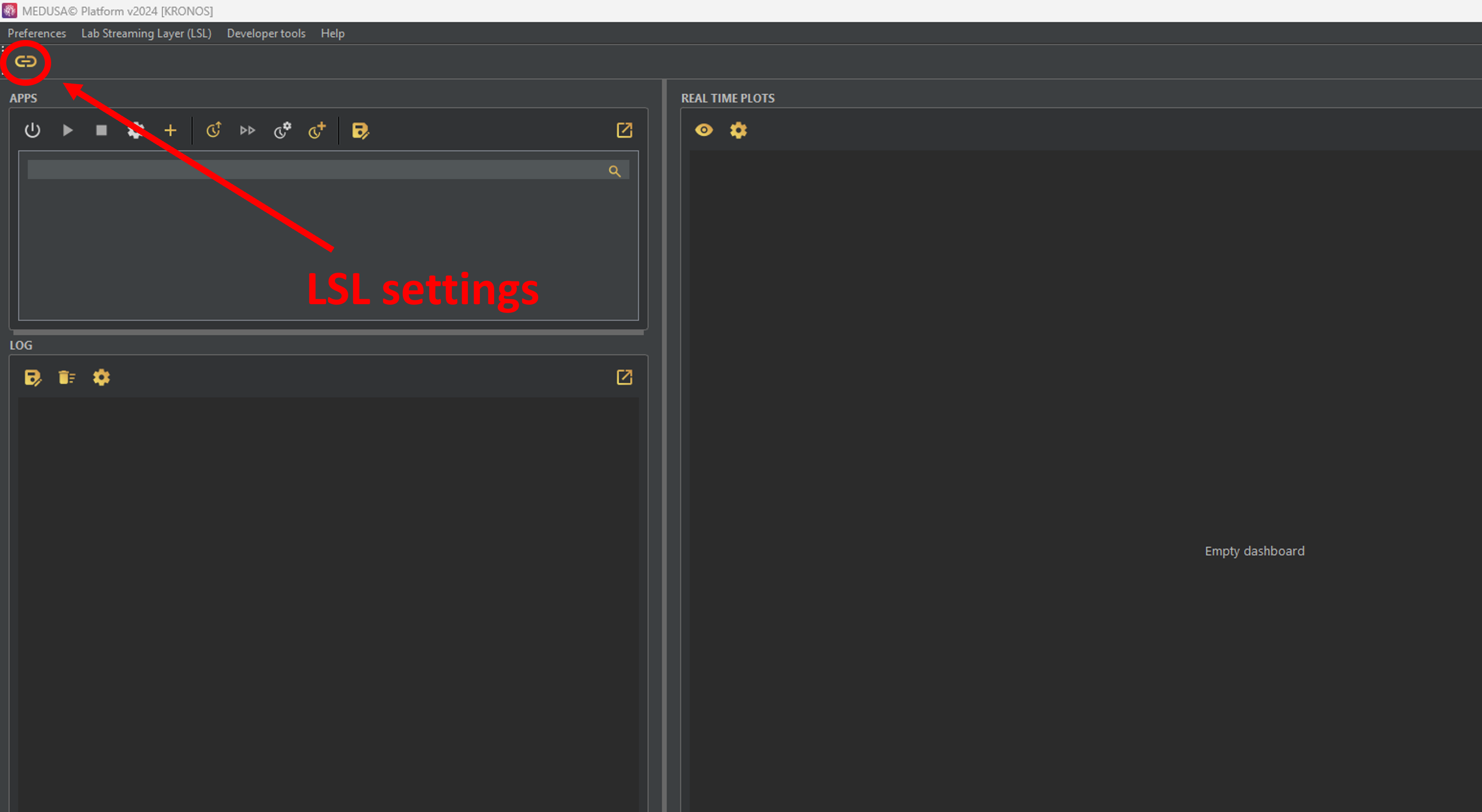
Task: Click the fast-forward double arrow icon
Action: (x=247, y=131)
